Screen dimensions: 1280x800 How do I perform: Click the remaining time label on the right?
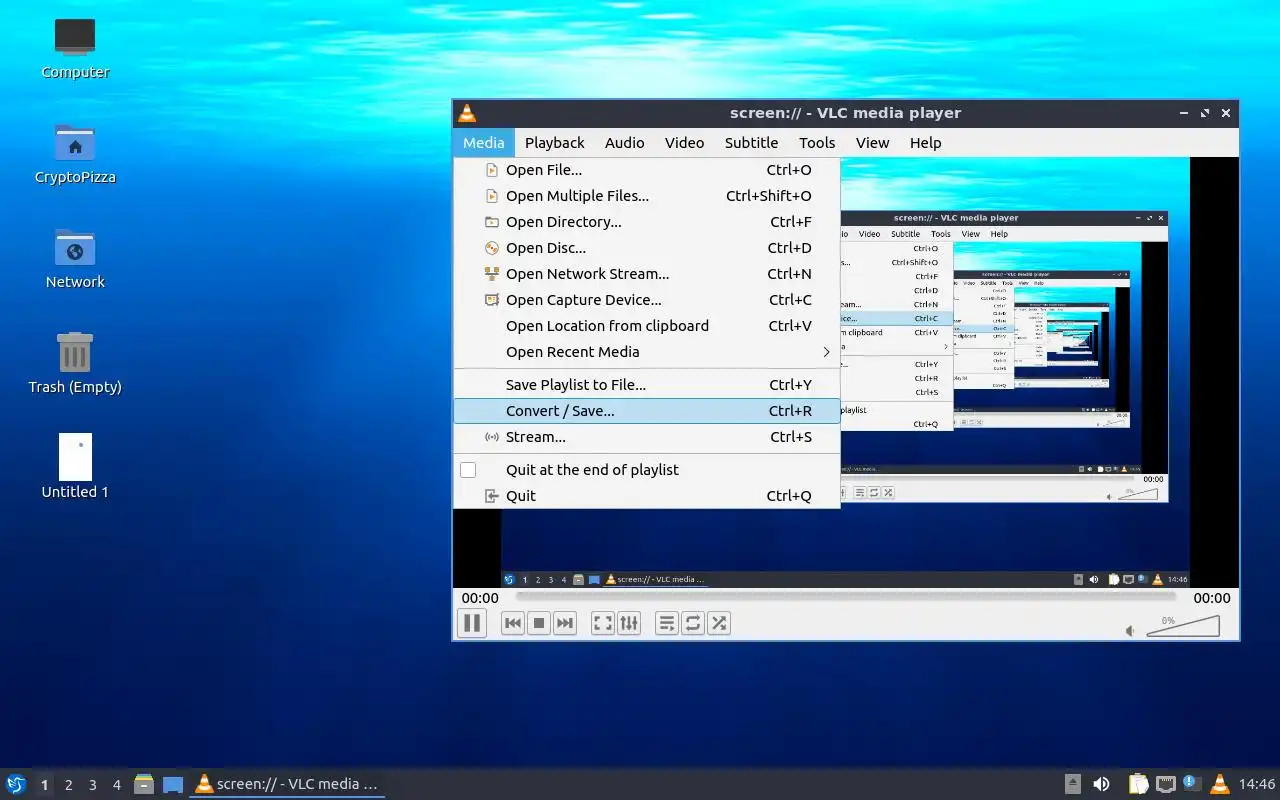point(1212,598)
